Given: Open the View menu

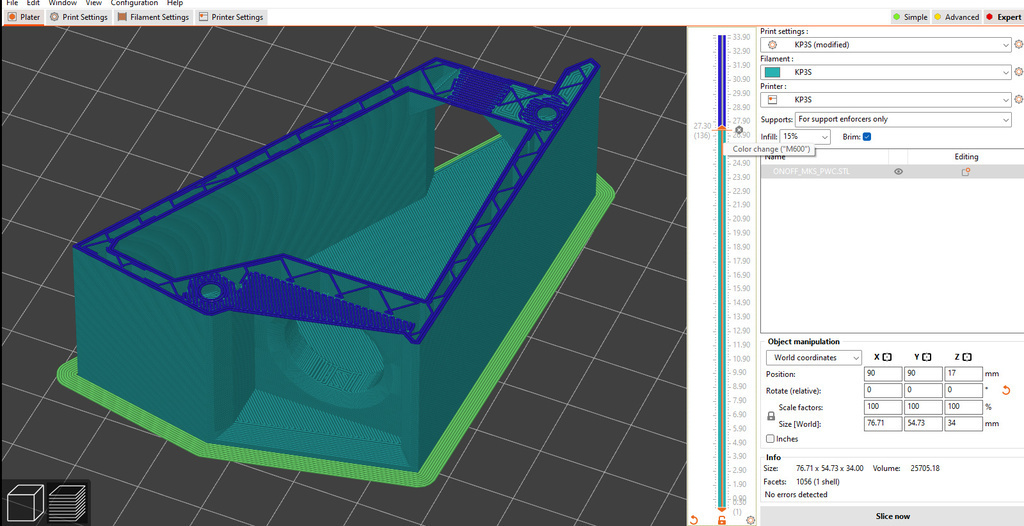Looking at the screenshot, I should pos(93,3).
